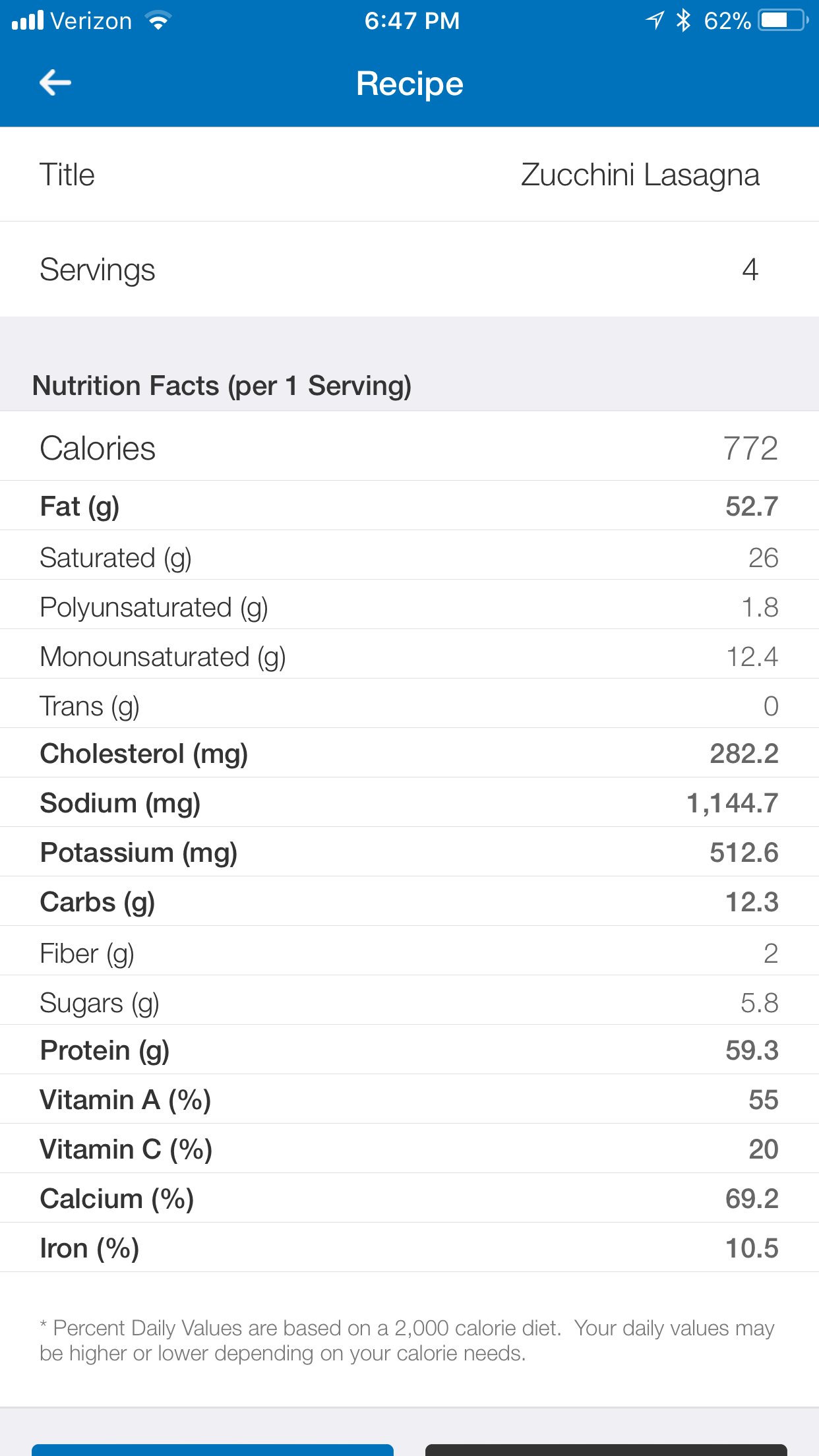Tap the Carbs (g) row
The width and height of the screenshot is (819, 1456).
point(409,902)
